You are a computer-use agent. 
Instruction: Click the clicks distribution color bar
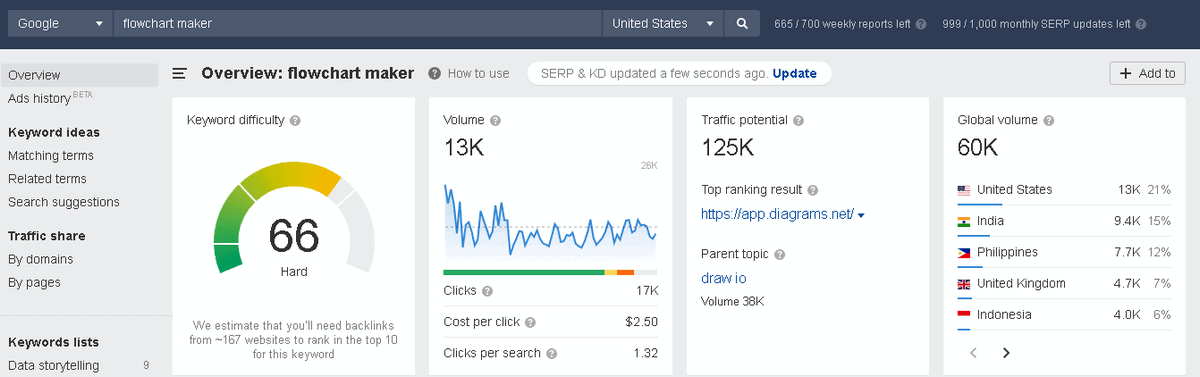[x=550, y=272]
